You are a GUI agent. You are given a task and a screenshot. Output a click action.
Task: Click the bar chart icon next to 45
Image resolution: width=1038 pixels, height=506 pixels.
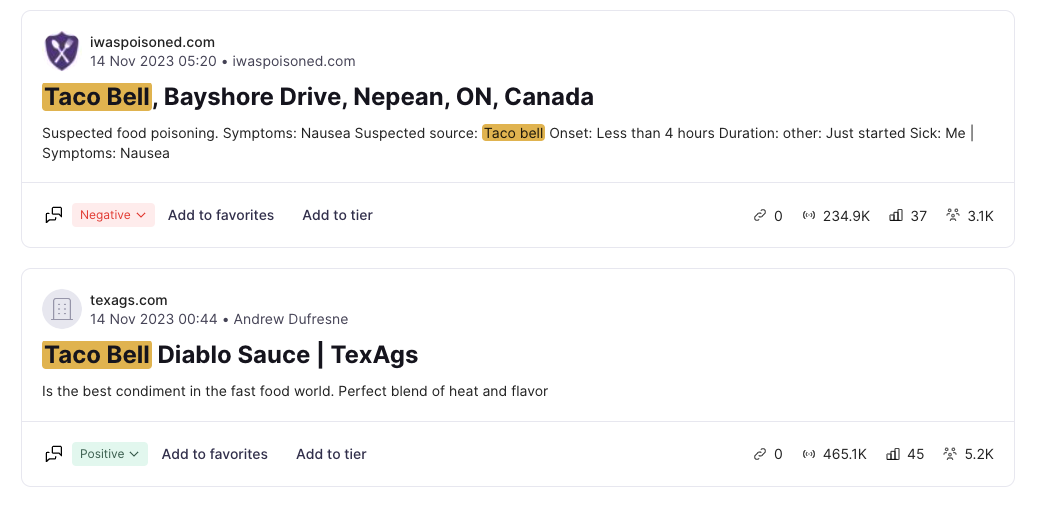(x=893, y=454)
